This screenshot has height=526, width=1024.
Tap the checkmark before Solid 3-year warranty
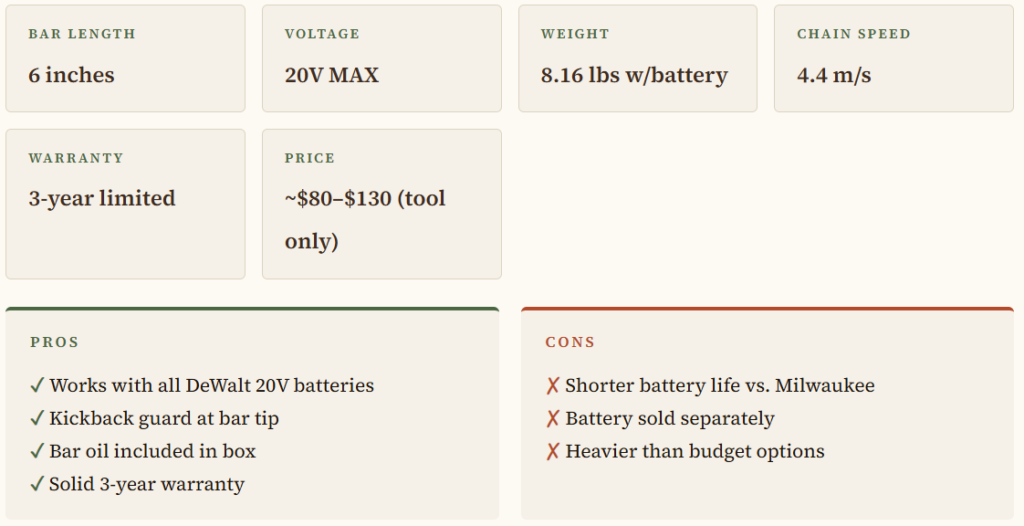(x=37, y=485)
